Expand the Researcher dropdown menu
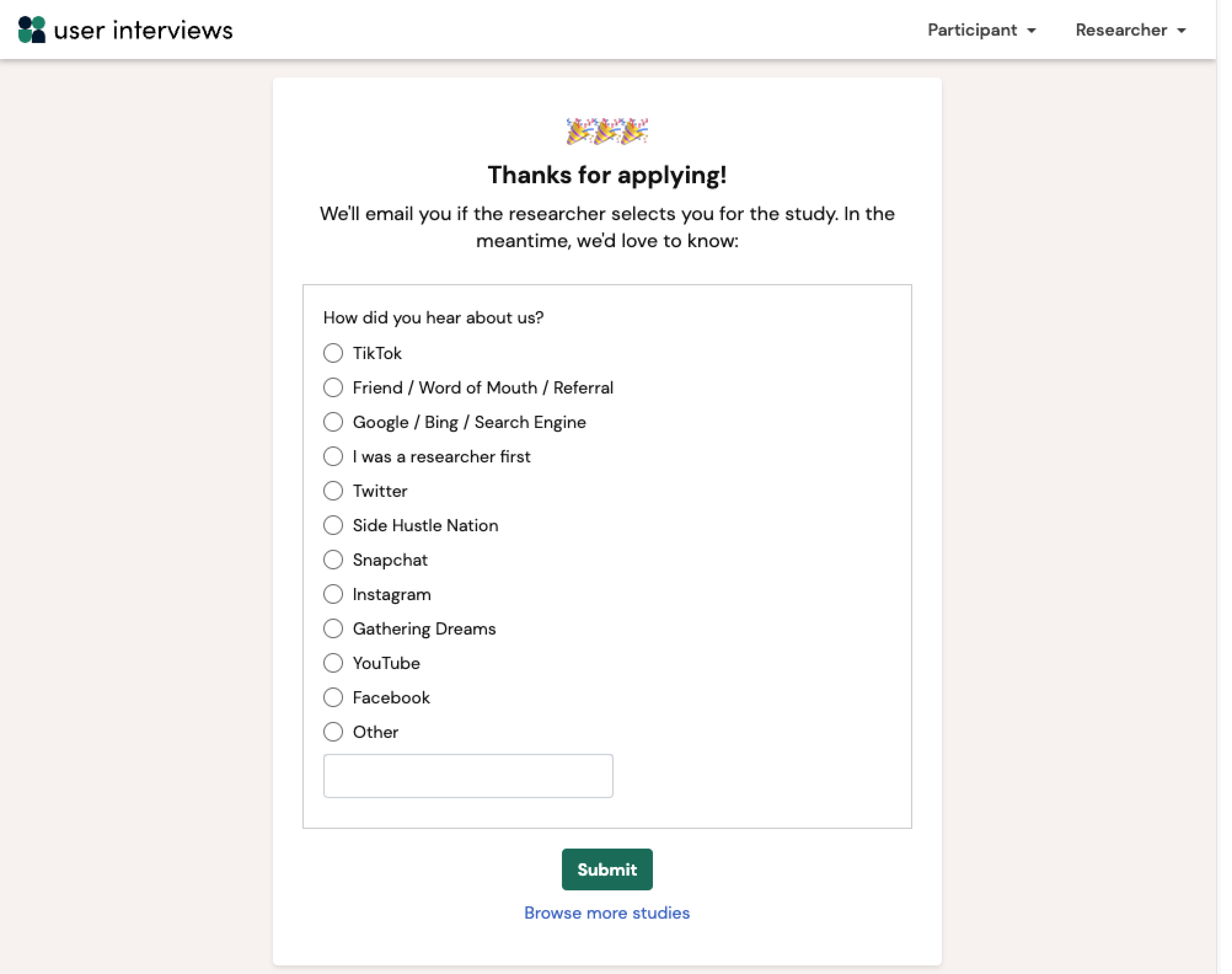 pos(1130,30)
